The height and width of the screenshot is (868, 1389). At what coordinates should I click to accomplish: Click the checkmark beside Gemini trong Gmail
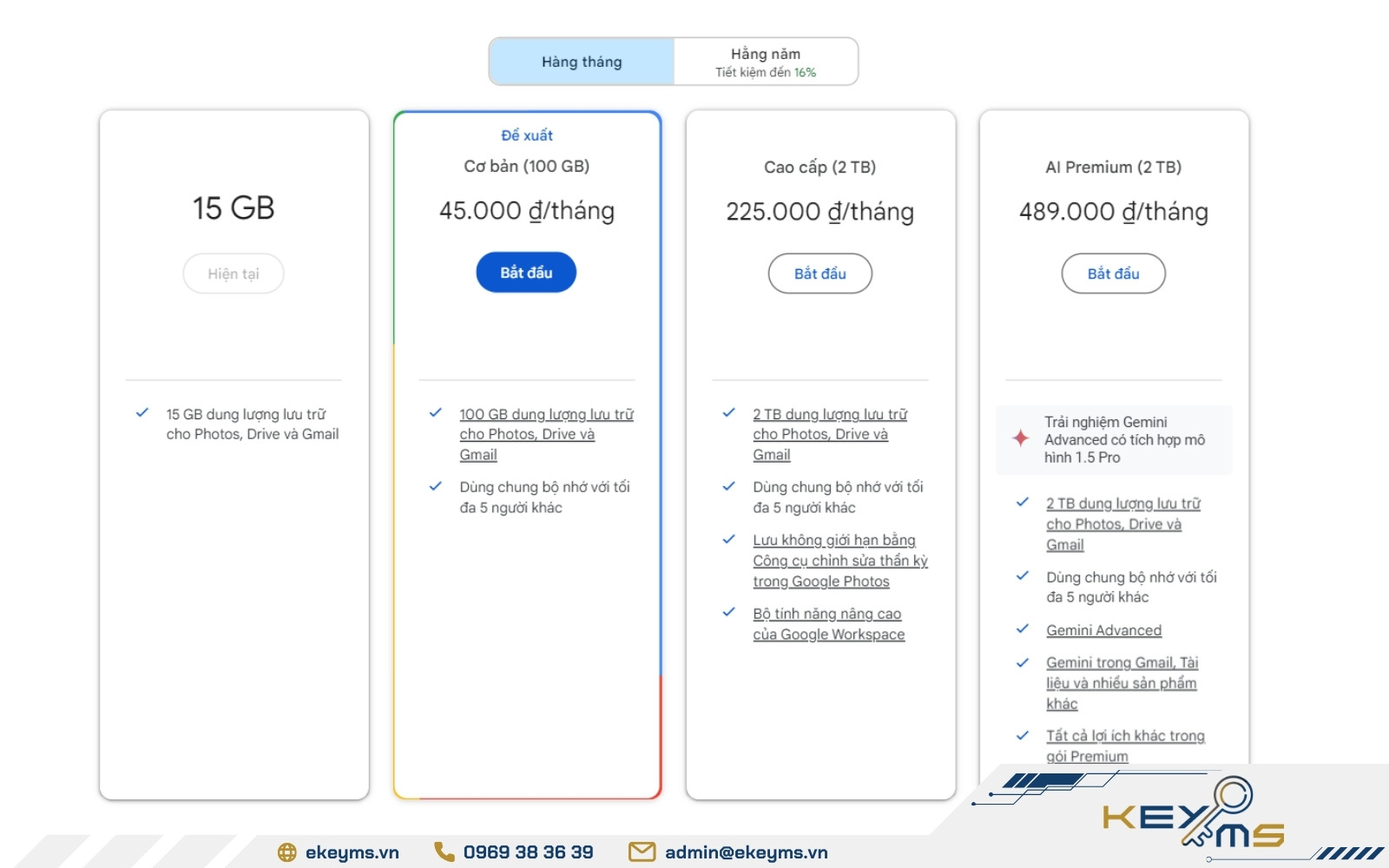(x=1022, y=662)
